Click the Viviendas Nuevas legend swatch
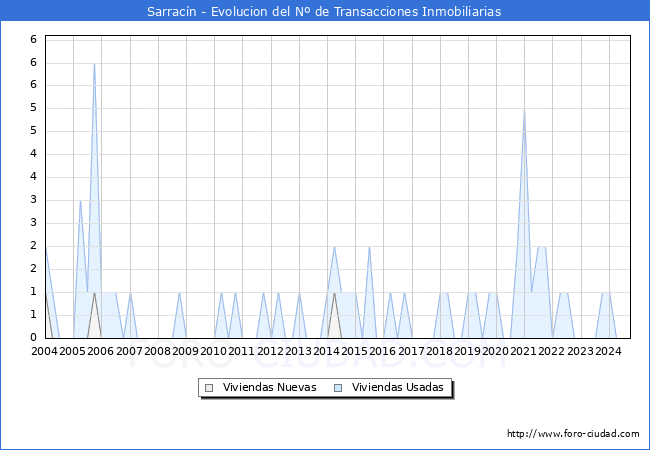The height and width of the screenshot is (450, 650). coord(209,388)
